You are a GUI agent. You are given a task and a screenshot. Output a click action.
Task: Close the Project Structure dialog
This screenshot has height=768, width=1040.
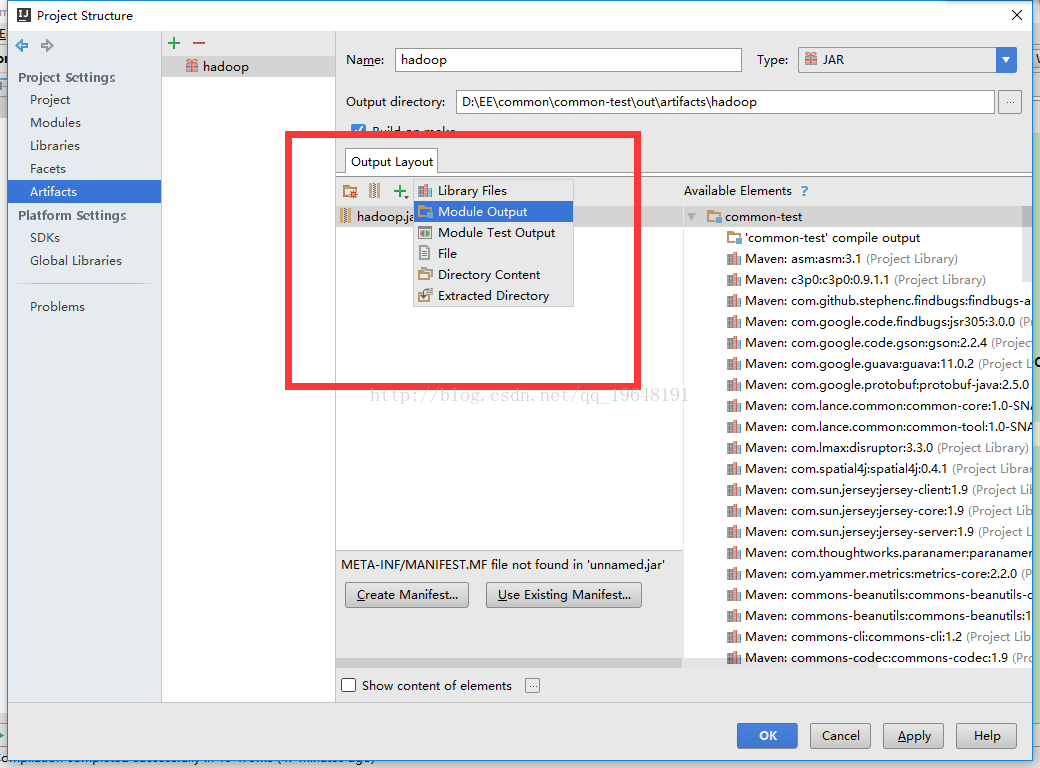1017,15
